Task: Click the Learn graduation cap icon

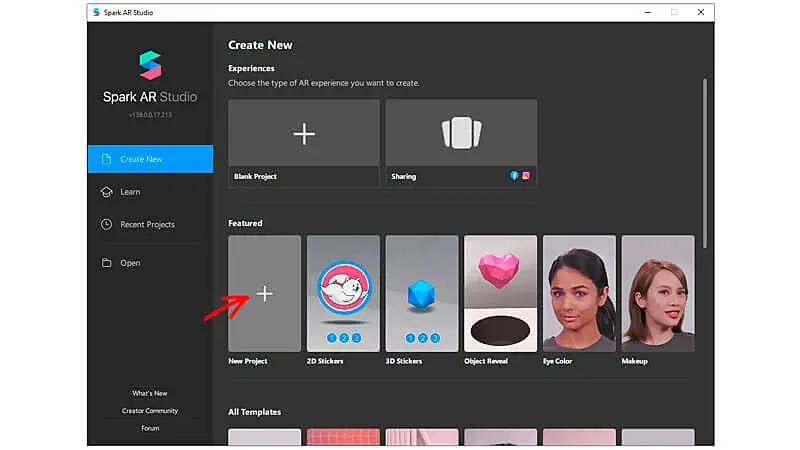Action: (x=106, y=192)
